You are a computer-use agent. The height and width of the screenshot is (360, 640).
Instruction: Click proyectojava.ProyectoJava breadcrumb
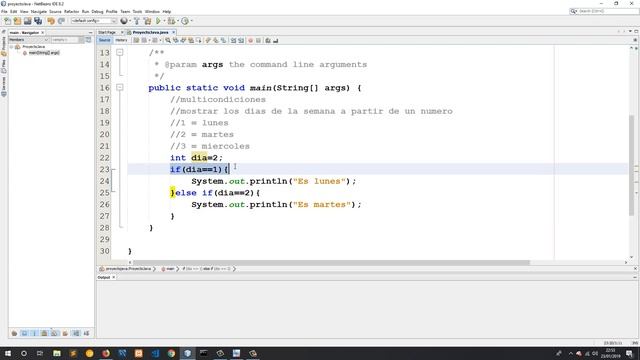[128, 269]
